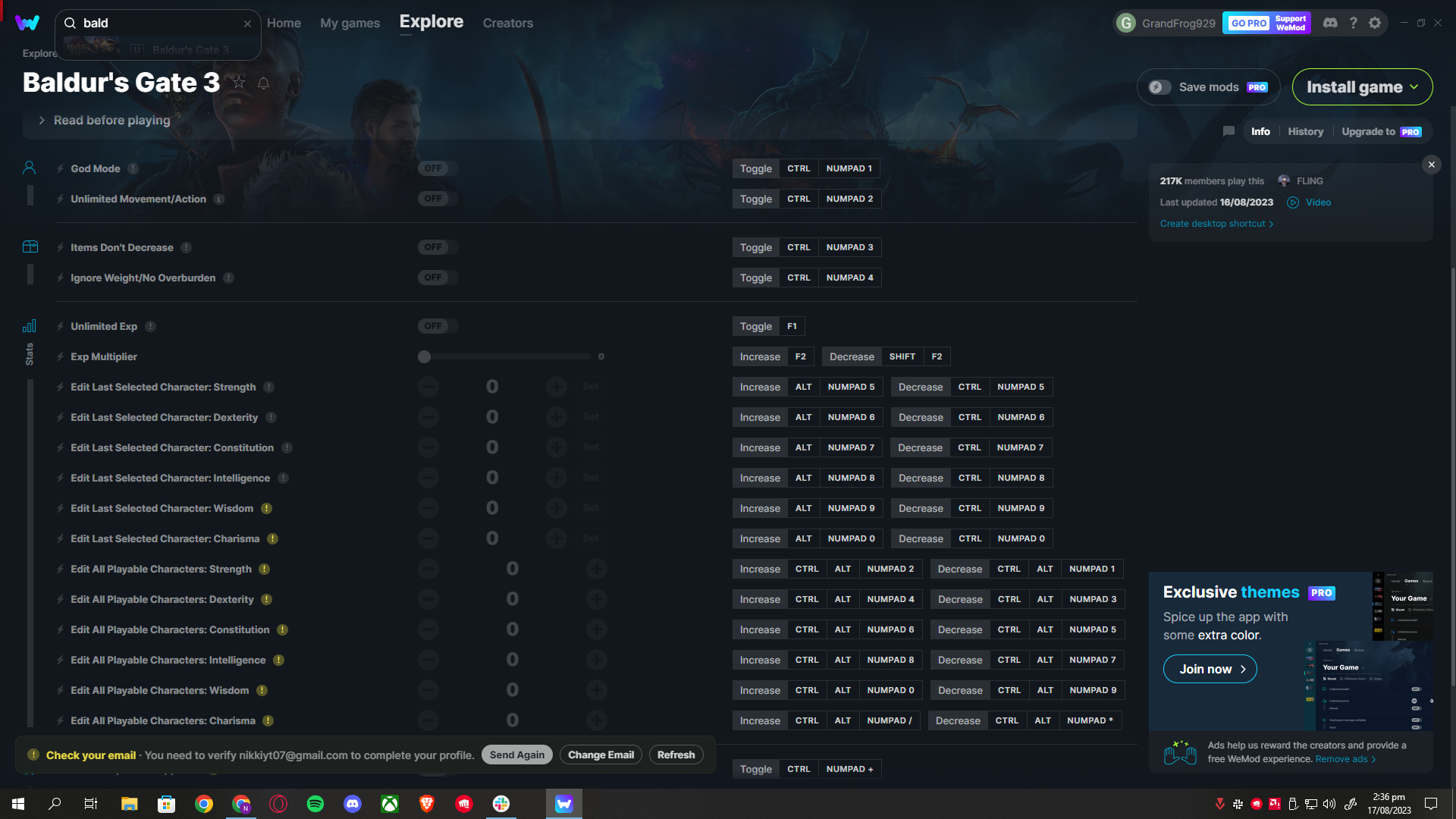
Task: Toggle Unlimited Movement/Action on
Action: coord(438,199)
